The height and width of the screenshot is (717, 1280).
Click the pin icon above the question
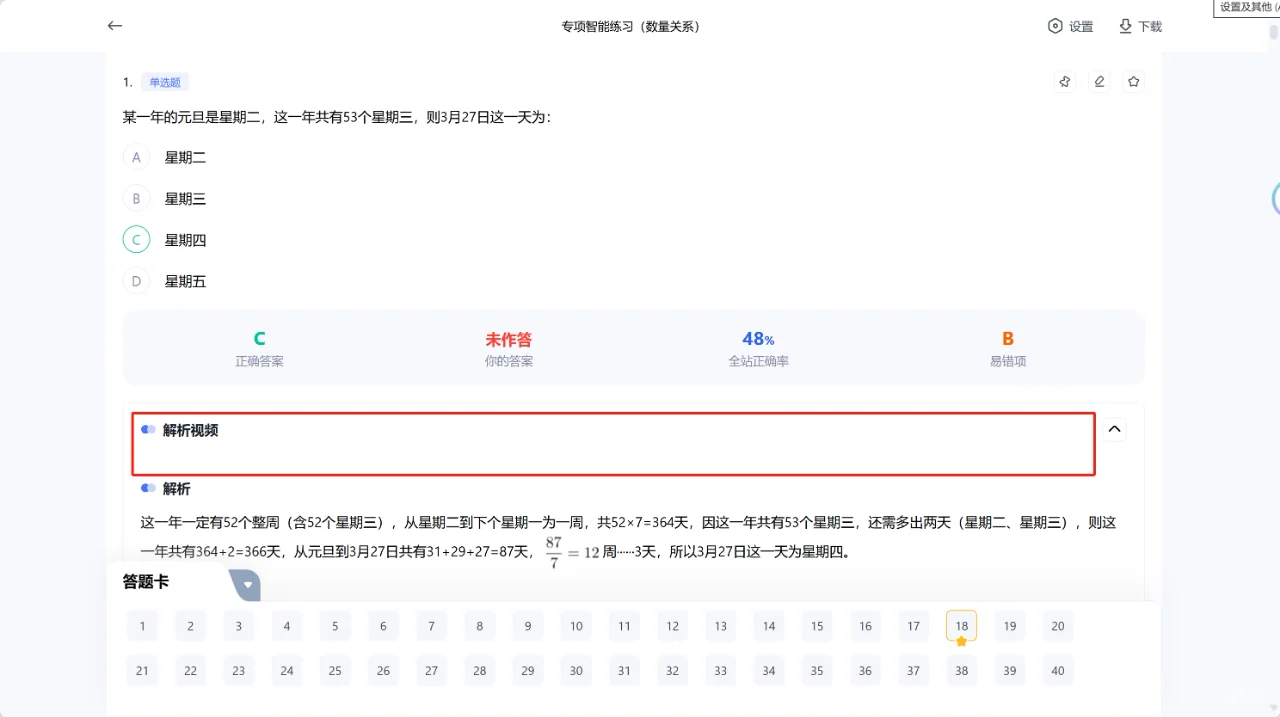[1064, 81]
